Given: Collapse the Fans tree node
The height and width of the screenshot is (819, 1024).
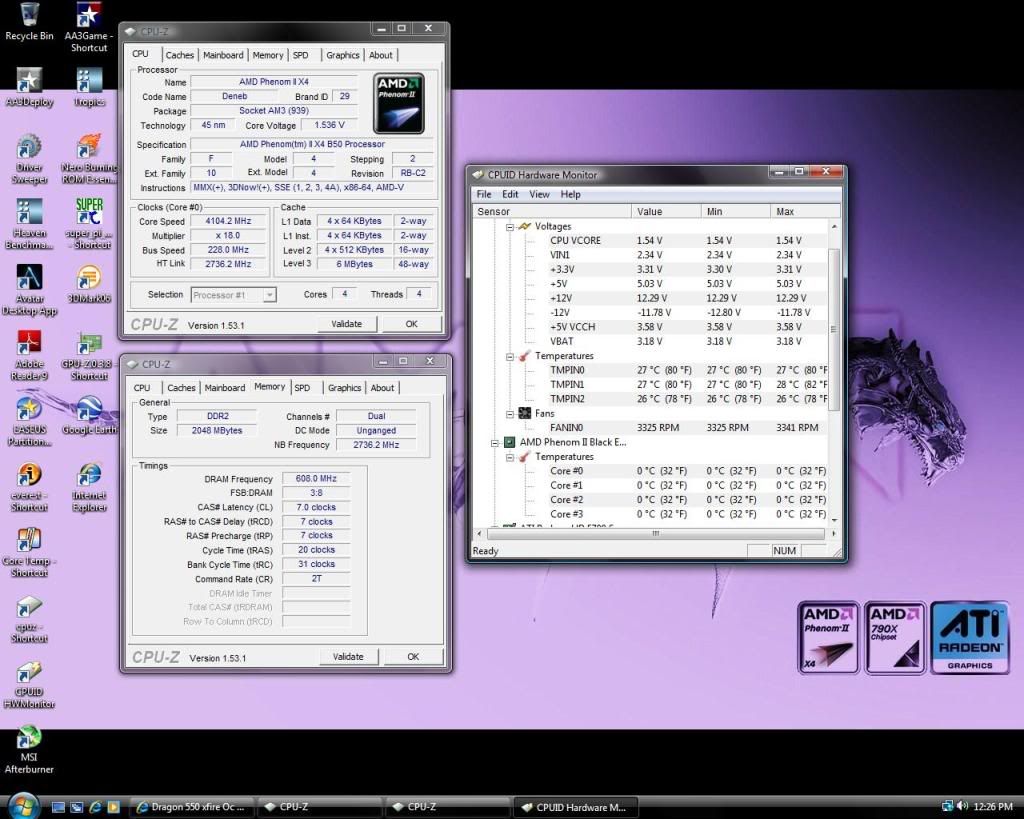Looking at the screenshot, I should (510, 413).
